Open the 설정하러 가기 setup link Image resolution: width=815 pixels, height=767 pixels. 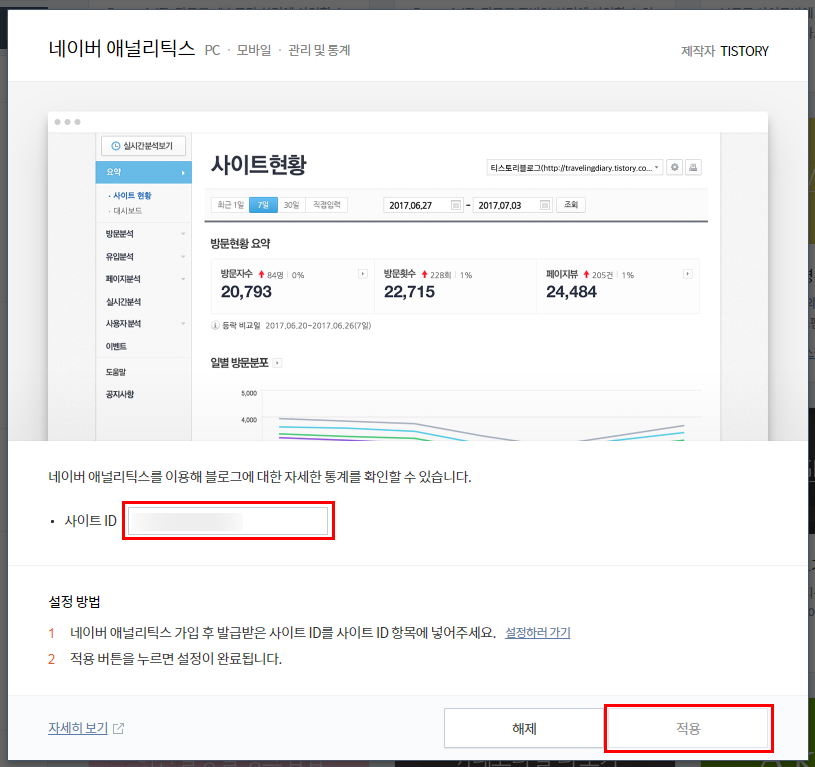[x=537, y=632]
